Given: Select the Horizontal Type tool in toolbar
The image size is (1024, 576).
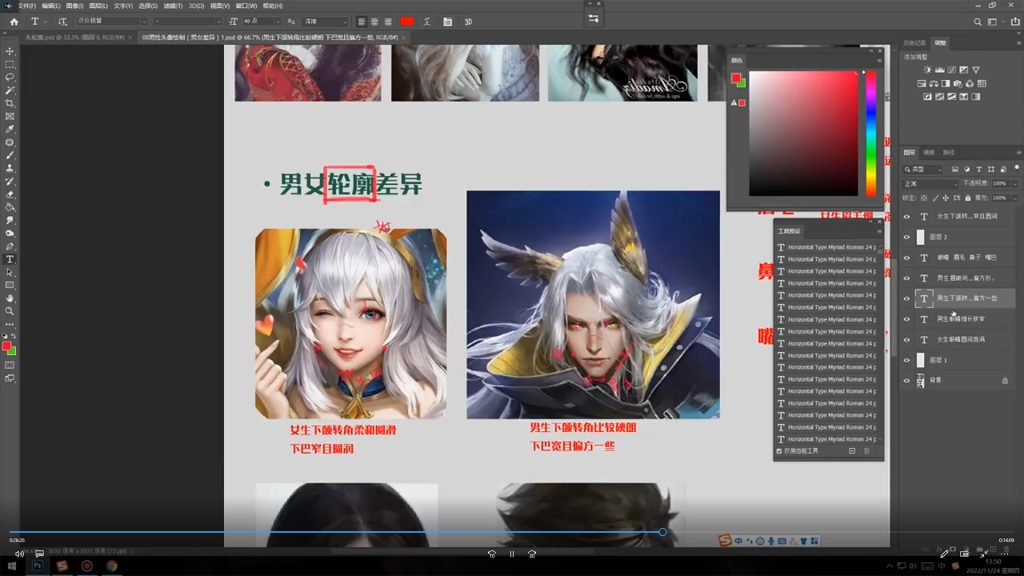Looking at the screenshot, I should pyautogui.click(x=10, y=259).
